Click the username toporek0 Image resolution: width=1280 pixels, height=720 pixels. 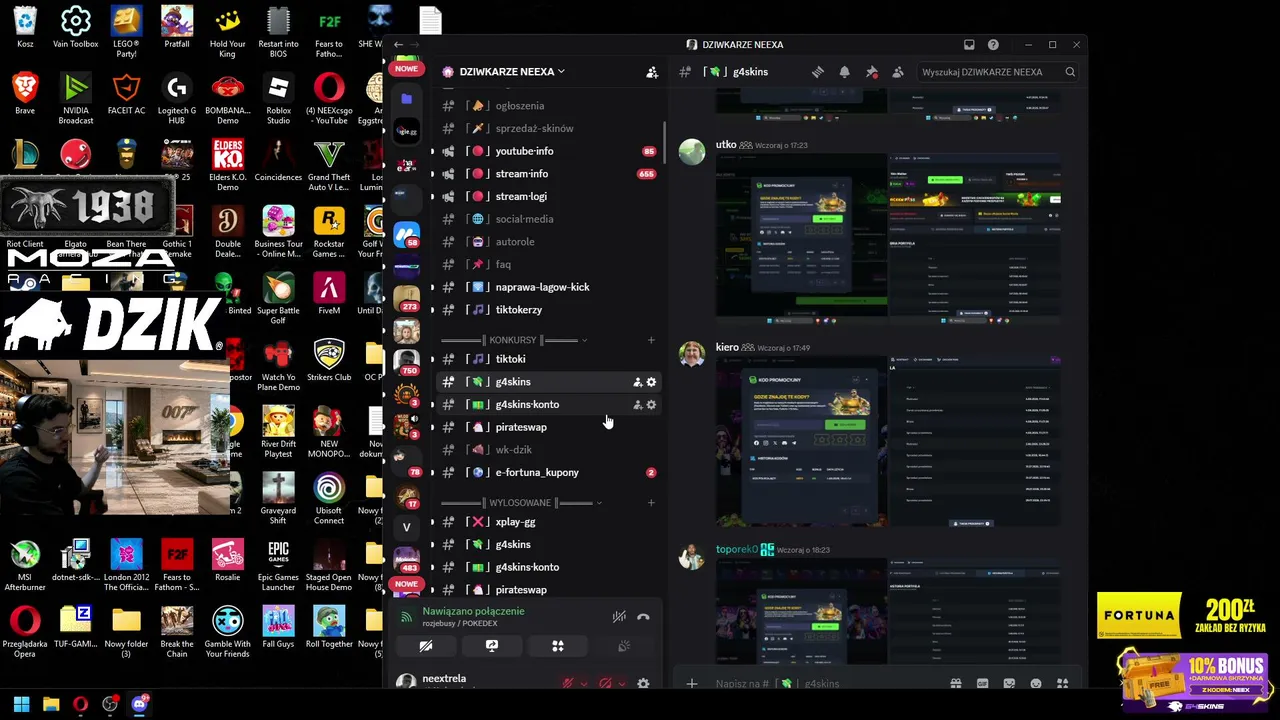click(737, 550)
